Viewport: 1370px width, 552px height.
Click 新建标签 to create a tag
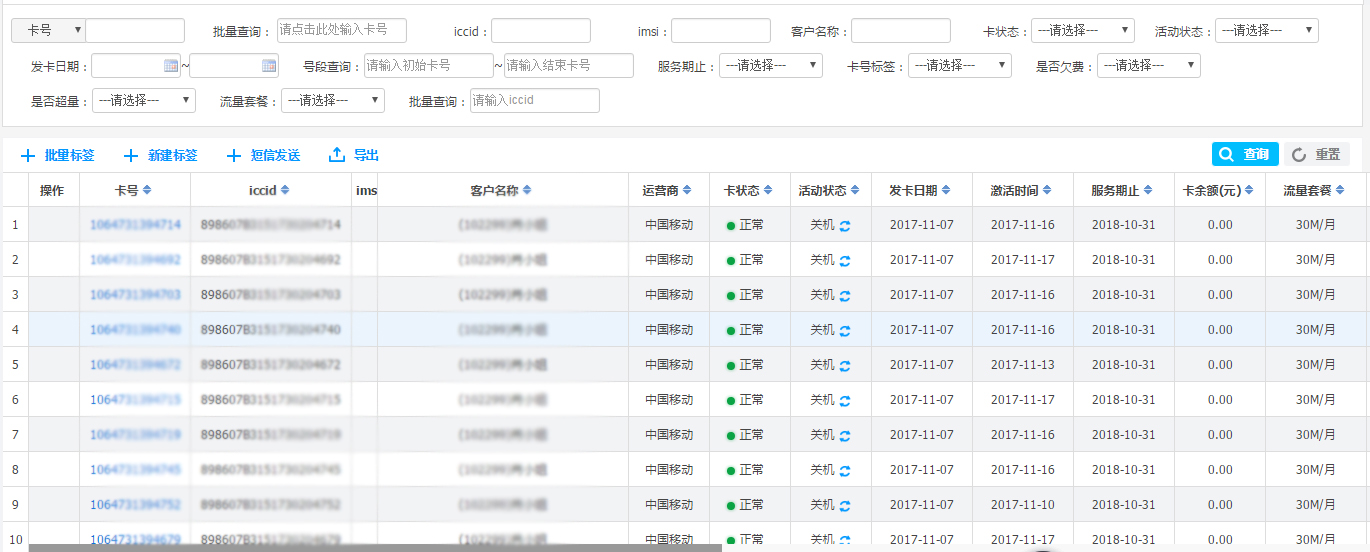(160, 155)
